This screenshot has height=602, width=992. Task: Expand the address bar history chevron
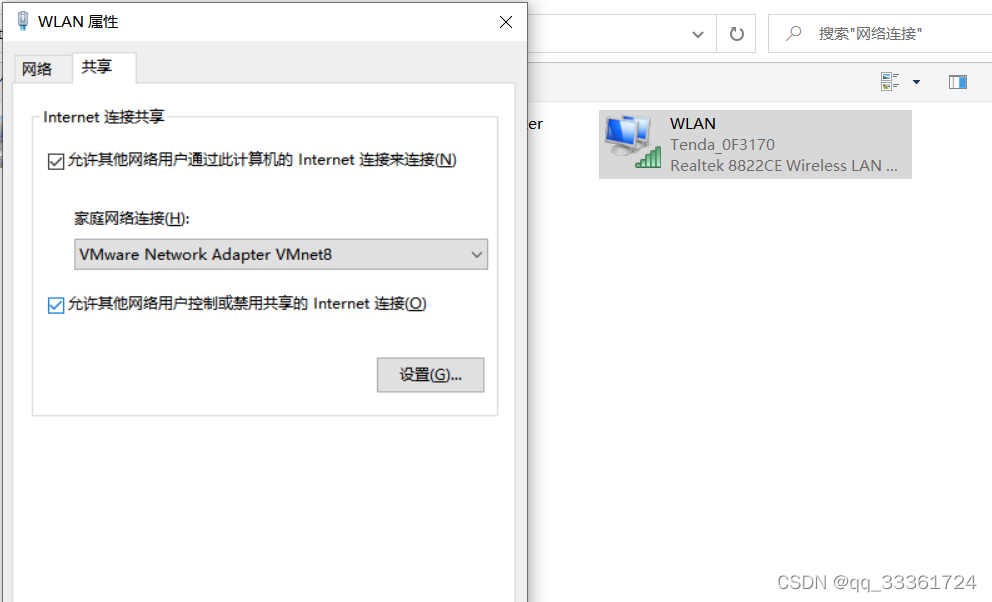tap(698, 34)
